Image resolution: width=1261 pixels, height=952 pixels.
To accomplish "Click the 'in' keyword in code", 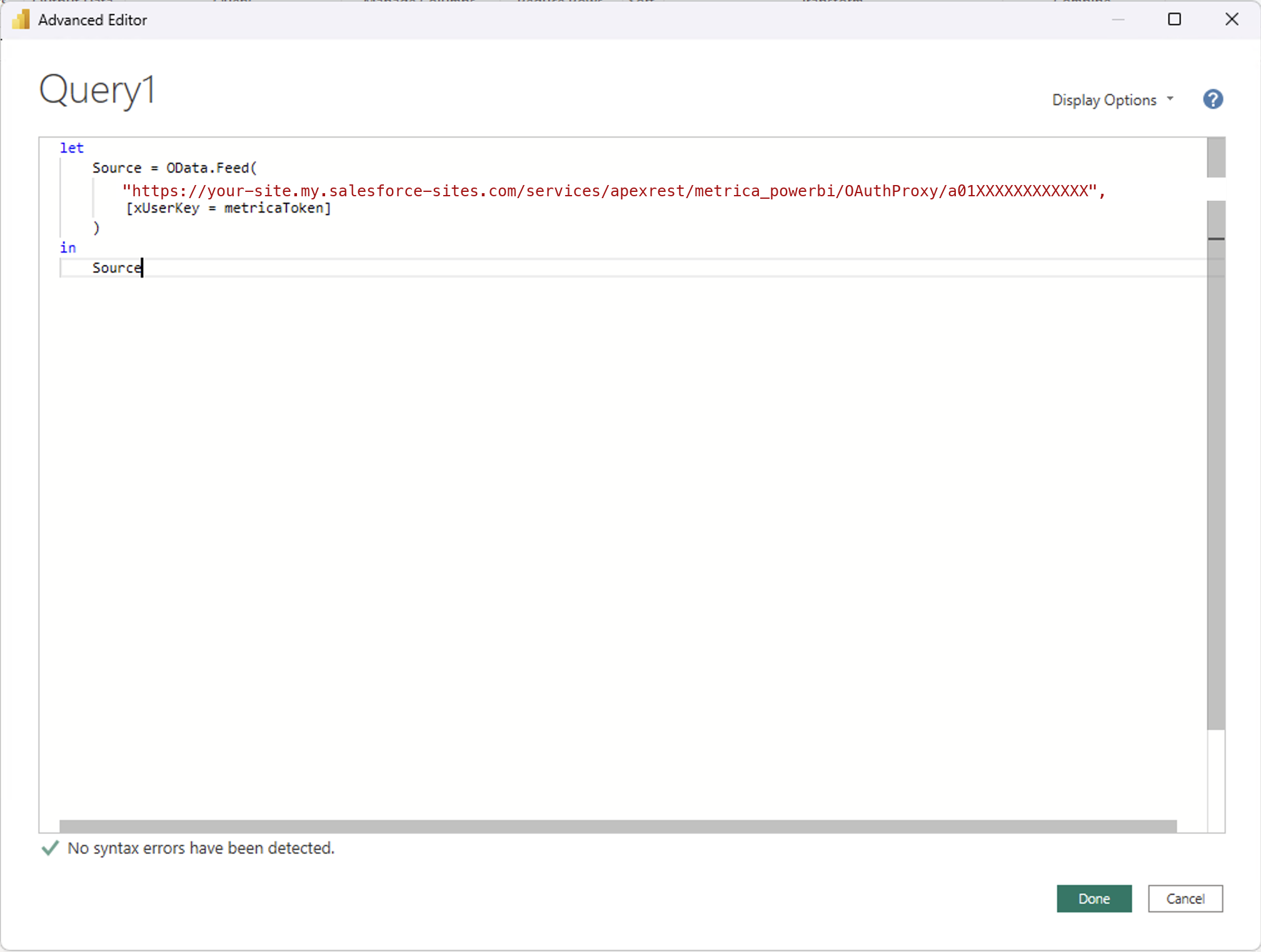I will 68,248.
